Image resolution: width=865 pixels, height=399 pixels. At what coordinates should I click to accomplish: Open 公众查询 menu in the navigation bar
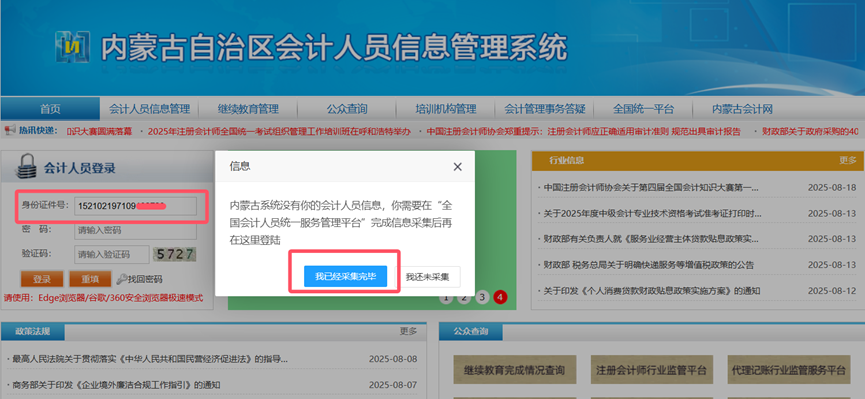346,109
